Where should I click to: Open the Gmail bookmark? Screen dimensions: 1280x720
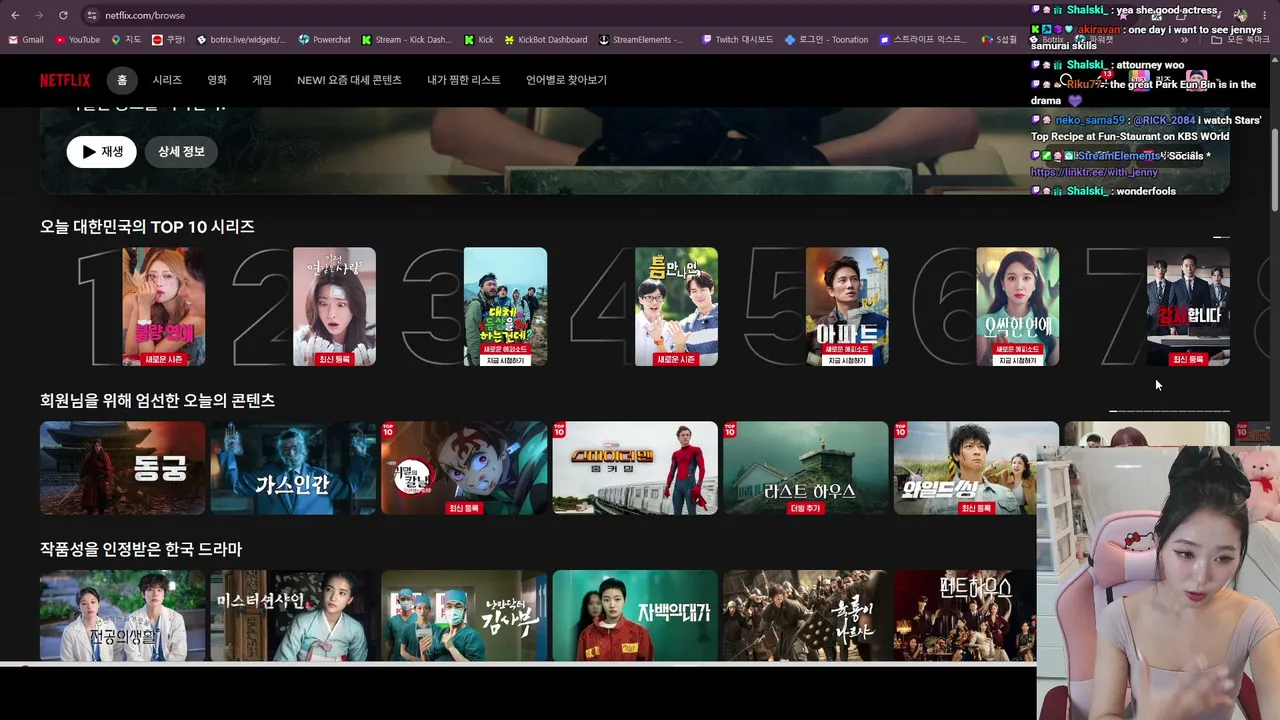(x=25, y=40)
